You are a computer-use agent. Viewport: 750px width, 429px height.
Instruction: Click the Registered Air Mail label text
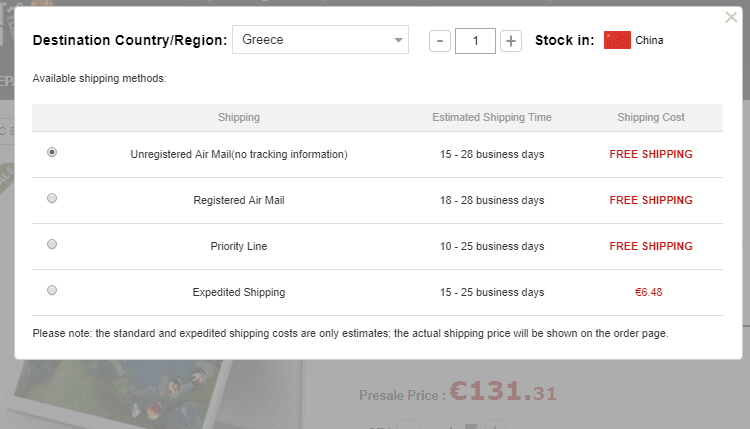(238, 200)
